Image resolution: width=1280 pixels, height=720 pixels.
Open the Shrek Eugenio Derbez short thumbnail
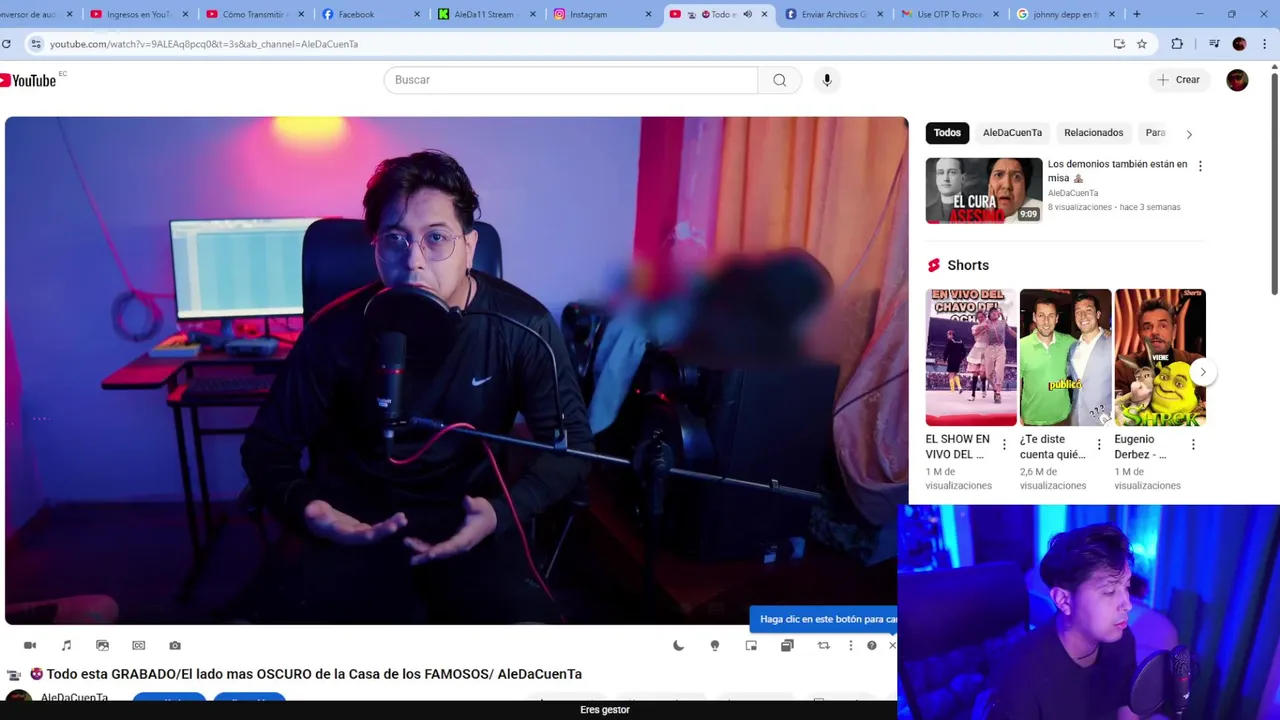(x=1160, y=358)
